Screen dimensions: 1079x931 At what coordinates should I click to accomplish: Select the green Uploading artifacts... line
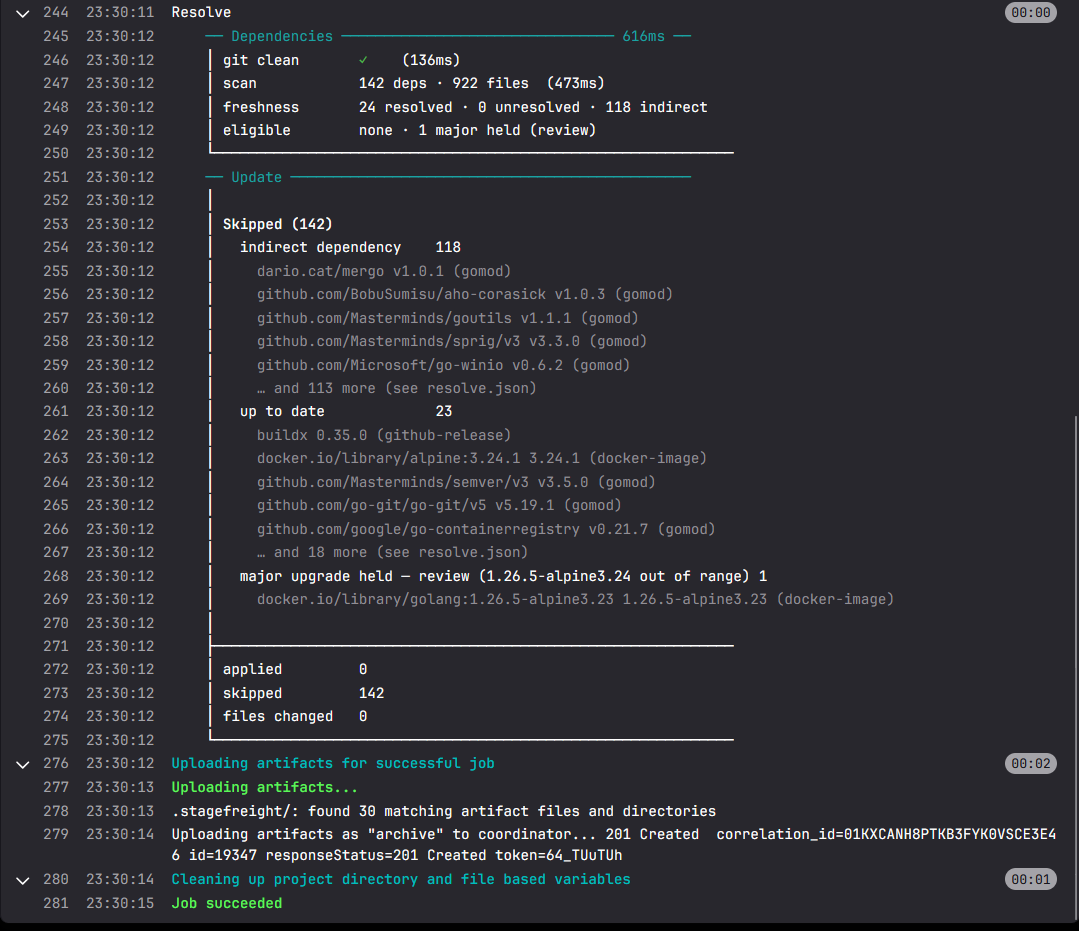[x=264, y=787]
